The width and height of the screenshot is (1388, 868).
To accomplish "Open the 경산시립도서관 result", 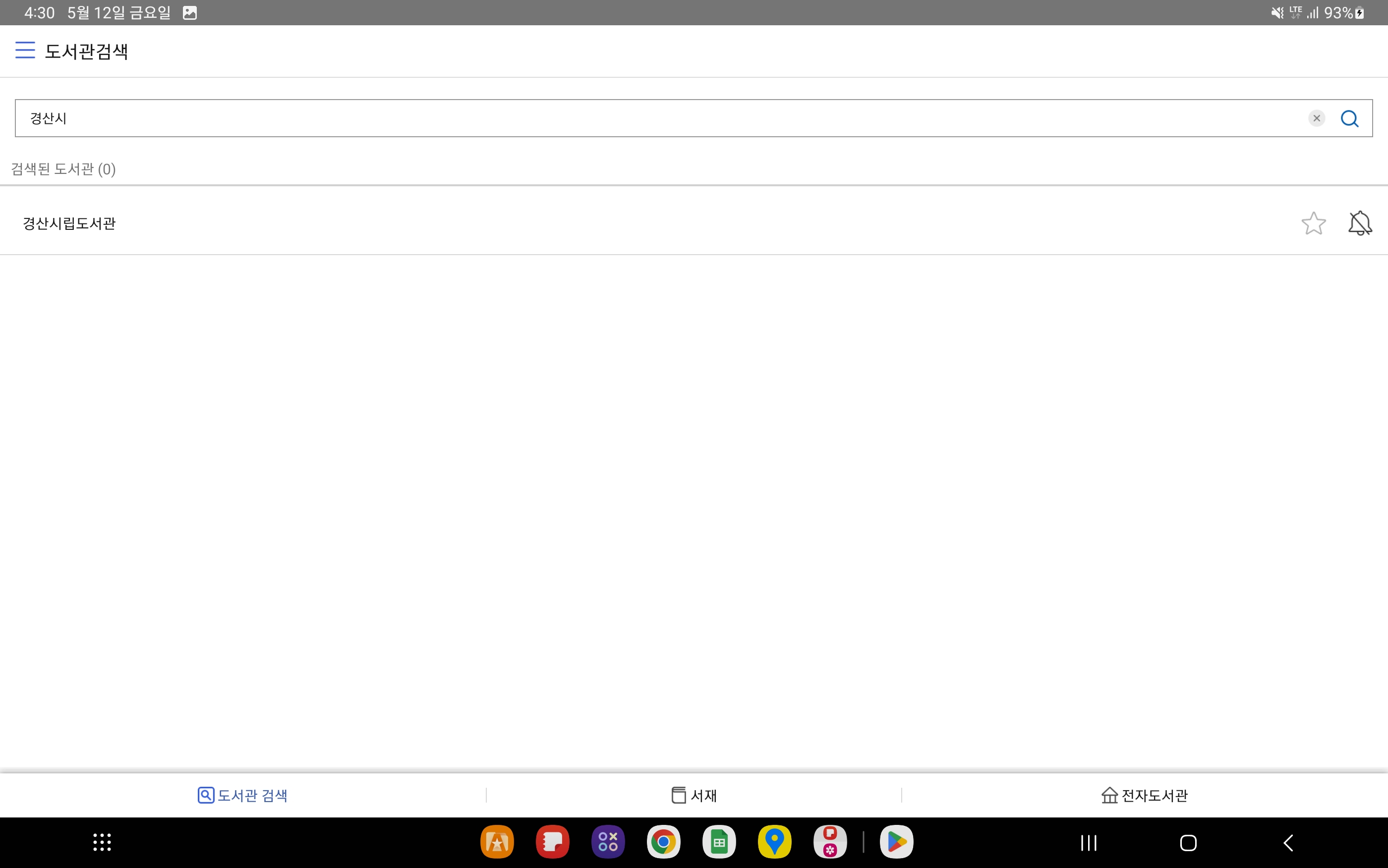I will (69, 223).
